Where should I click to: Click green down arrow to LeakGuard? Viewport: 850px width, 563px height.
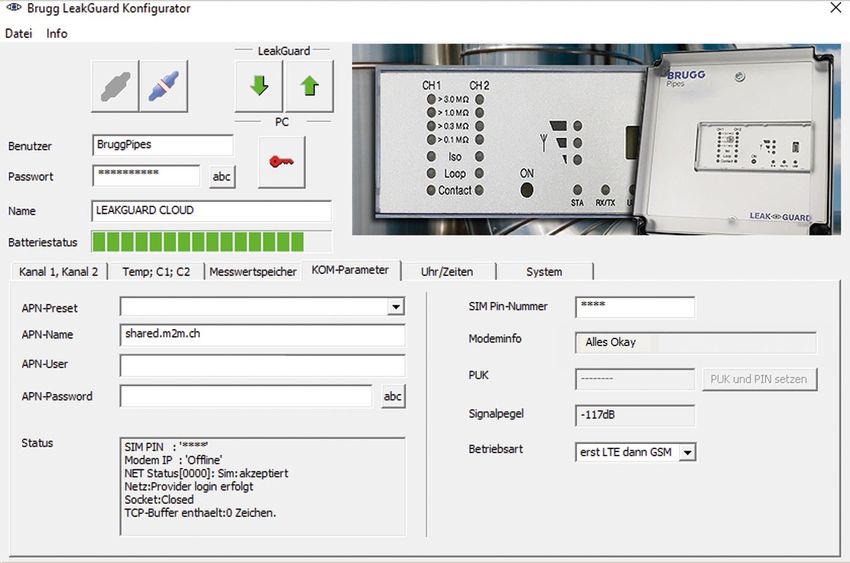259,86
